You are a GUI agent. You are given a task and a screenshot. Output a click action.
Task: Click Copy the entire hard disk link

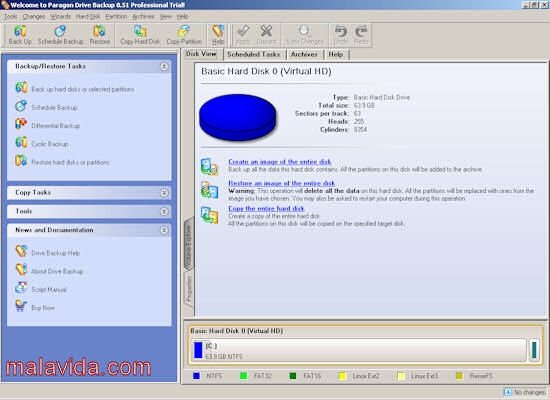point(266,208)
